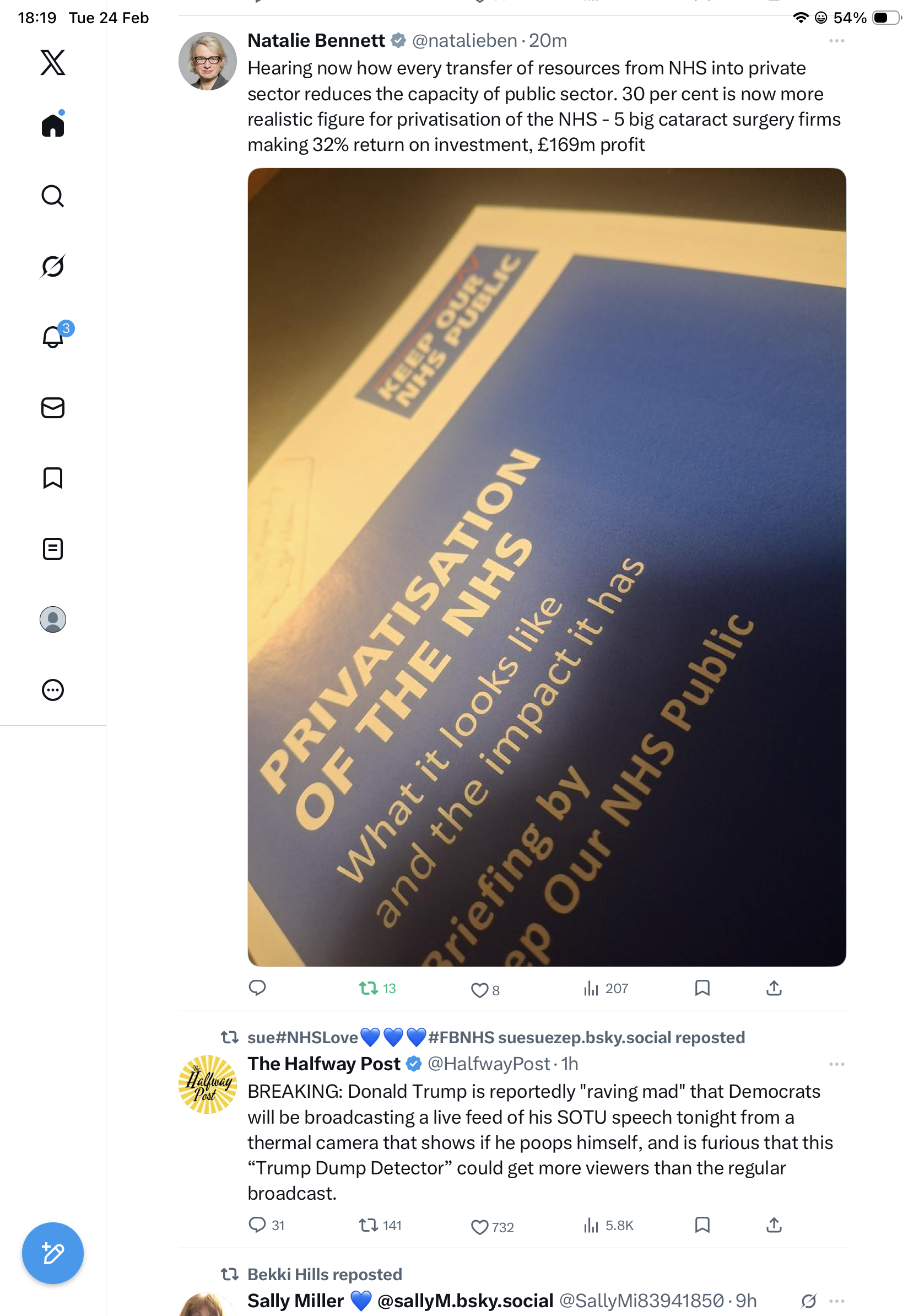This screenshot has height=1316, width=919.
Task: Expand the More circle menu in the sidebar
Action: [53, 689]
